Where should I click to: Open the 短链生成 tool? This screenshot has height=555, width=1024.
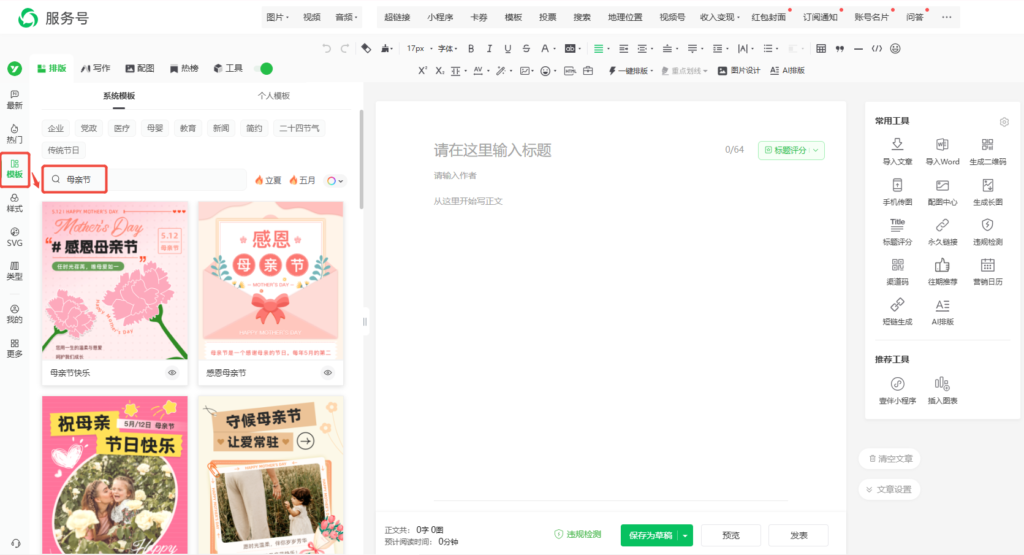click(897, 311)
